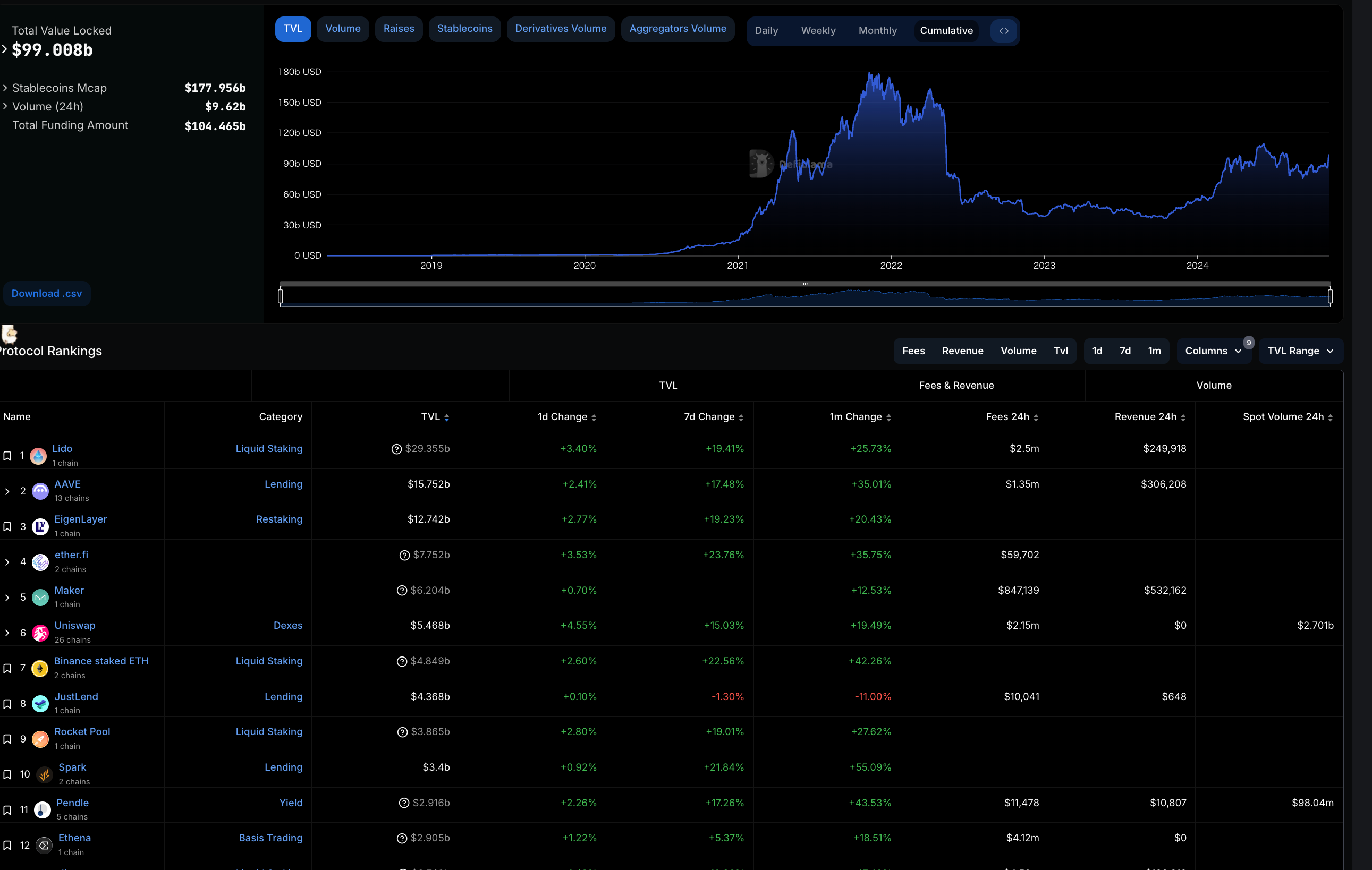Click the Rocket Pool logo icon
The width and height of the screenshot is (1372, 870).
click(40, 739)
